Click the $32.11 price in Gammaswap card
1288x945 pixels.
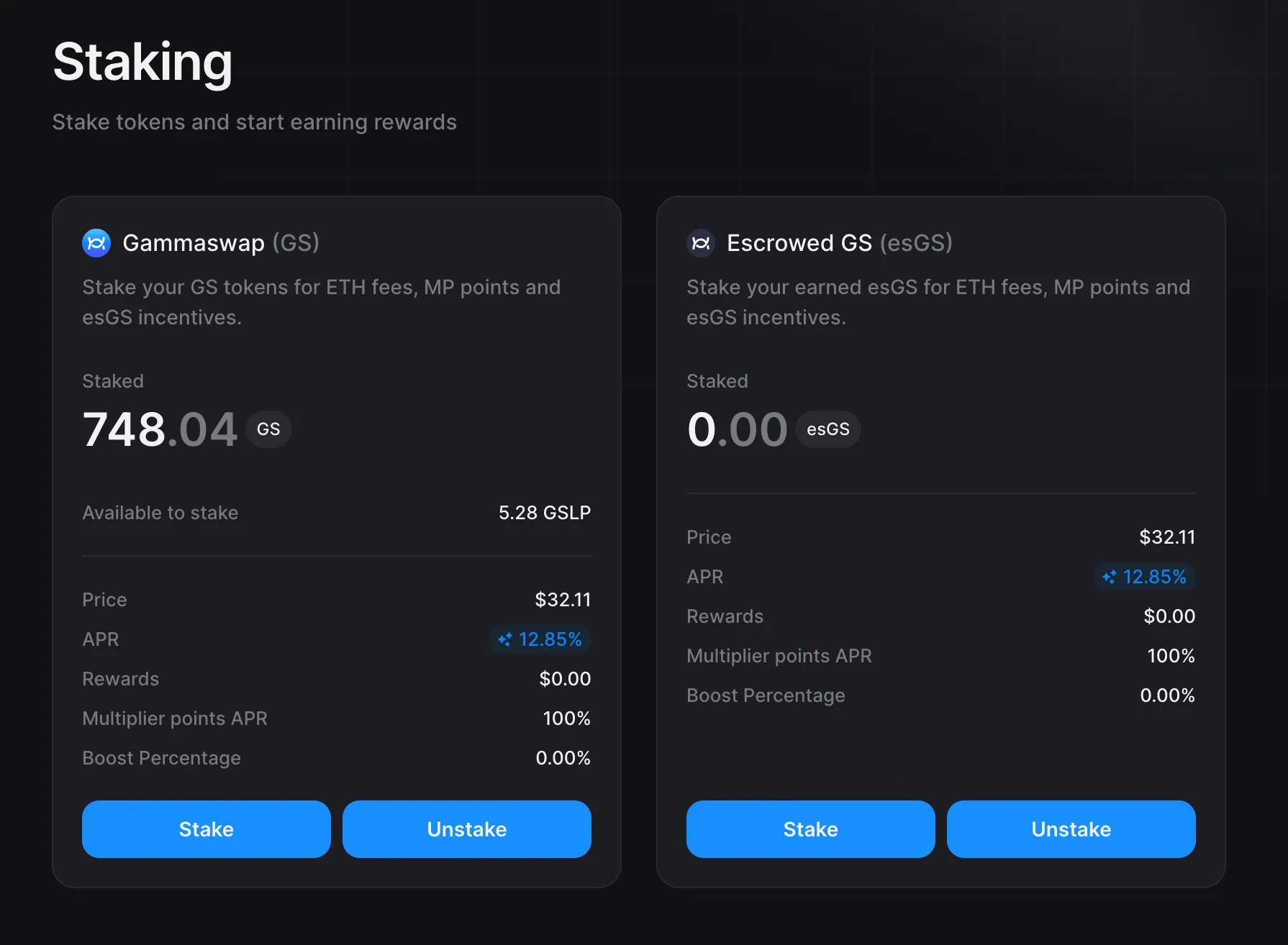563,600
